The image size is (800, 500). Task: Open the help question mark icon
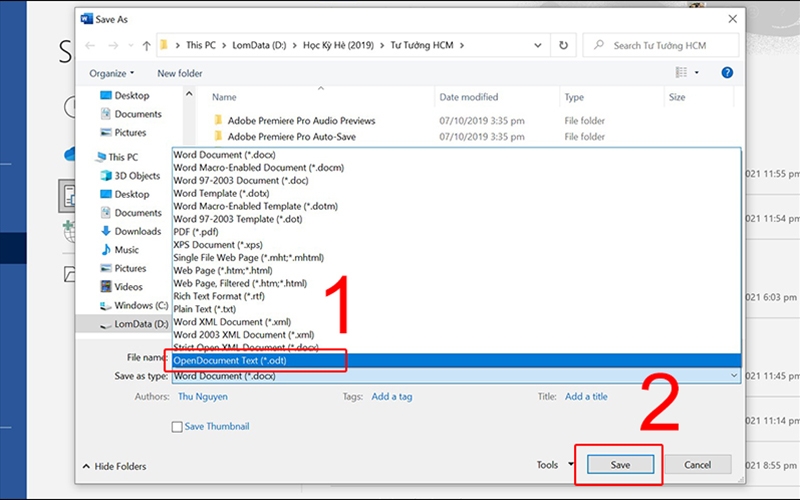tap(727, 73)
